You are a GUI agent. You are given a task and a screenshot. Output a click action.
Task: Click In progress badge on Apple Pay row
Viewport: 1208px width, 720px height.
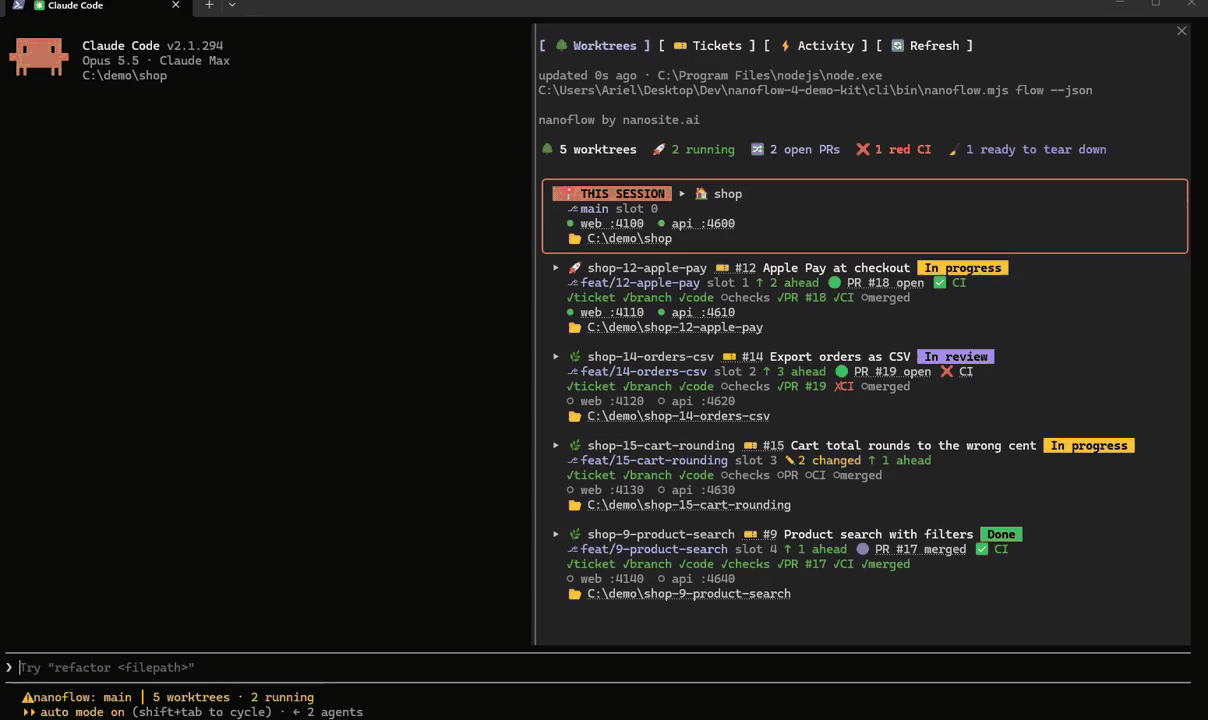[x=962, y=268]
